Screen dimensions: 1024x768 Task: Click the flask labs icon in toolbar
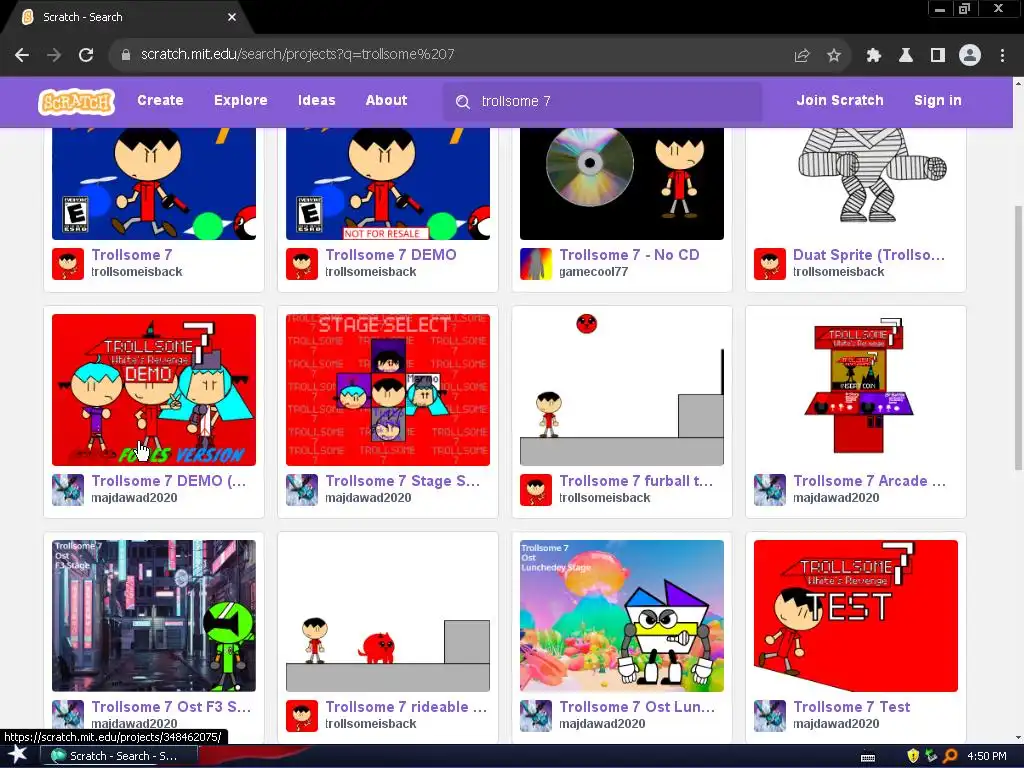906,56
